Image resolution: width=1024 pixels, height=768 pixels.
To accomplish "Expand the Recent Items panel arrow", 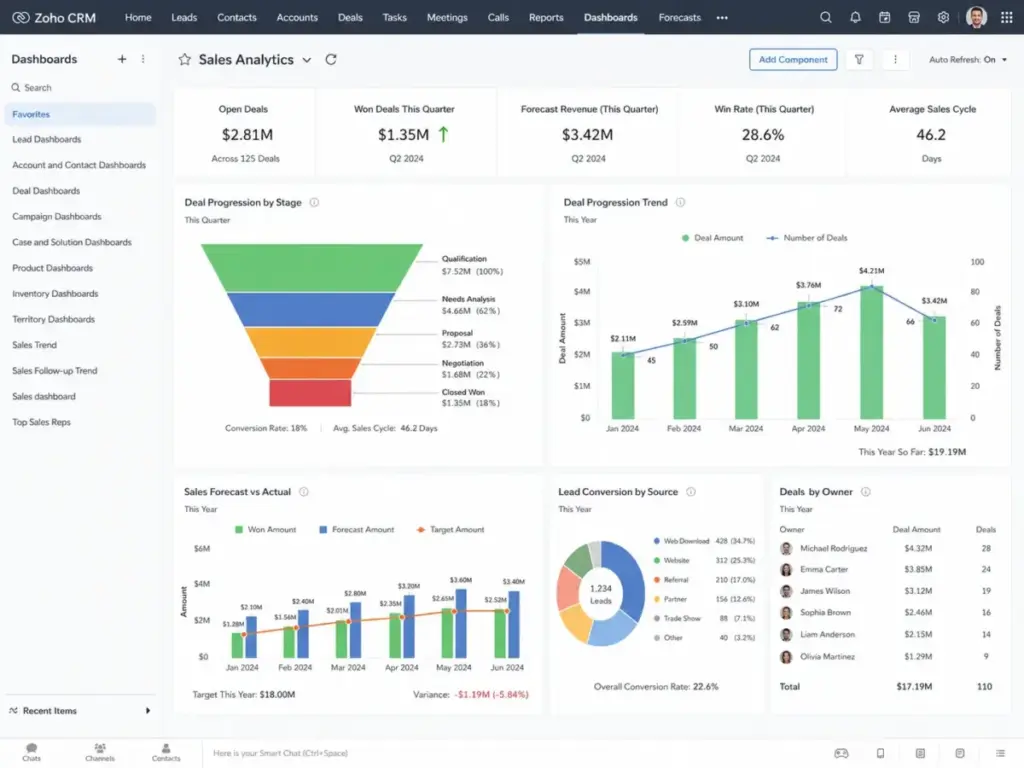I will click(x=148, y=711).
